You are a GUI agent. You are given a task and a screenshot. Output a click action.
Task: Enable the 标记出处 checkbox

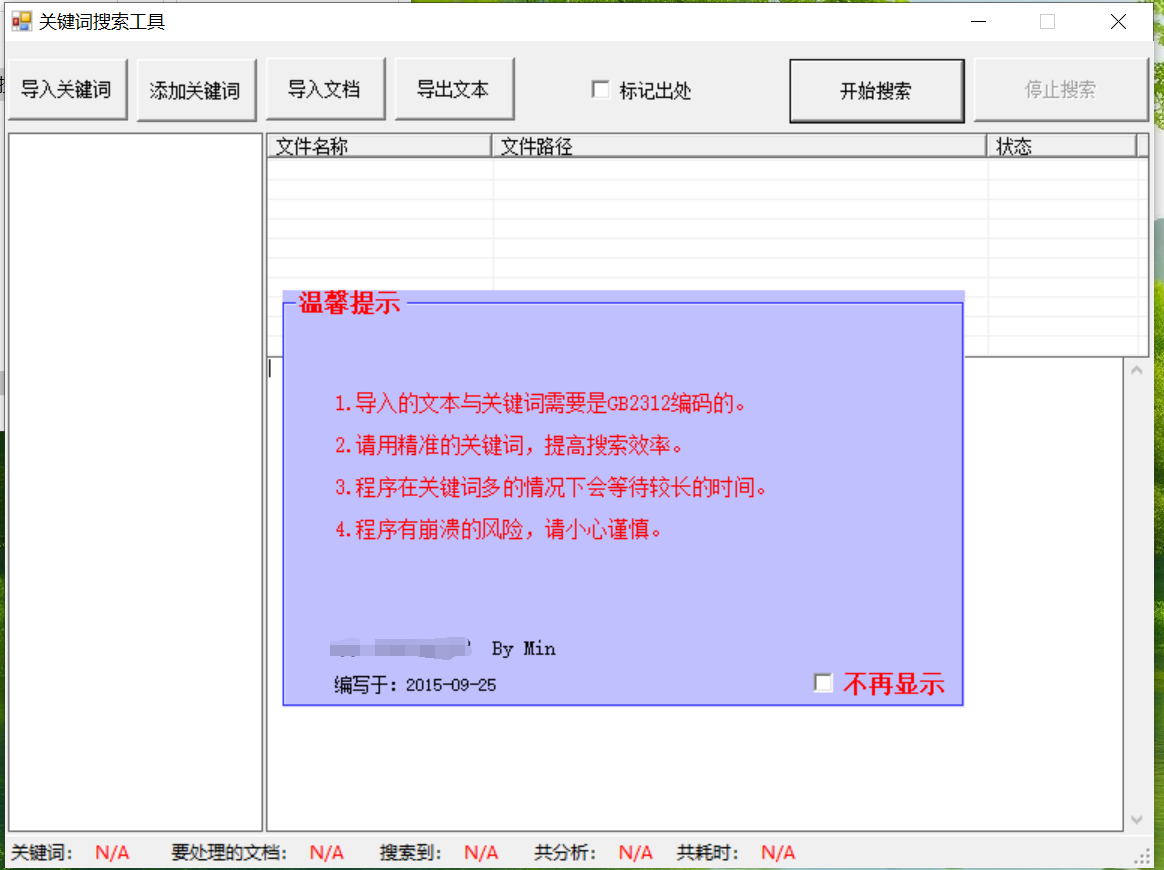[x=601, y=90]
